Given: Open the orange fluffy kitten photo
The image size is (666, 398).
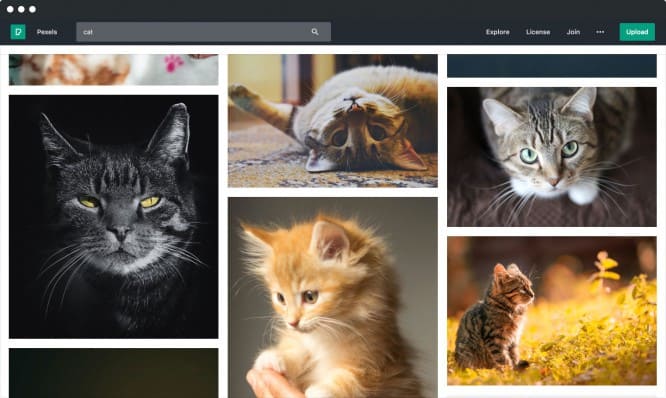Looking at the screenshot, I should point(333,297).
